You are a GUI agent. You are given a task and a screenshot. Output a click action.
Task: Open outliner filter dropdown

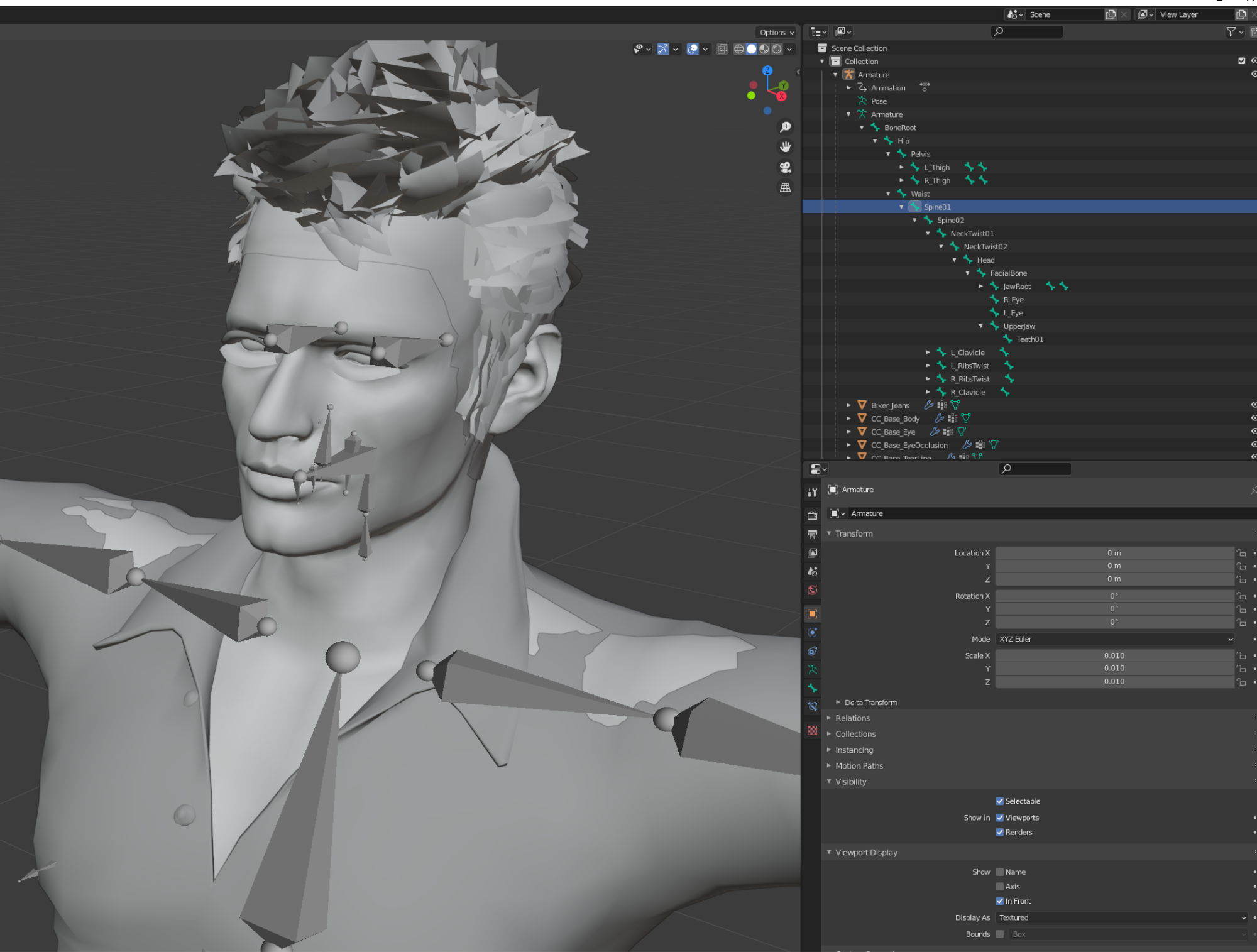pos(1234,31)
